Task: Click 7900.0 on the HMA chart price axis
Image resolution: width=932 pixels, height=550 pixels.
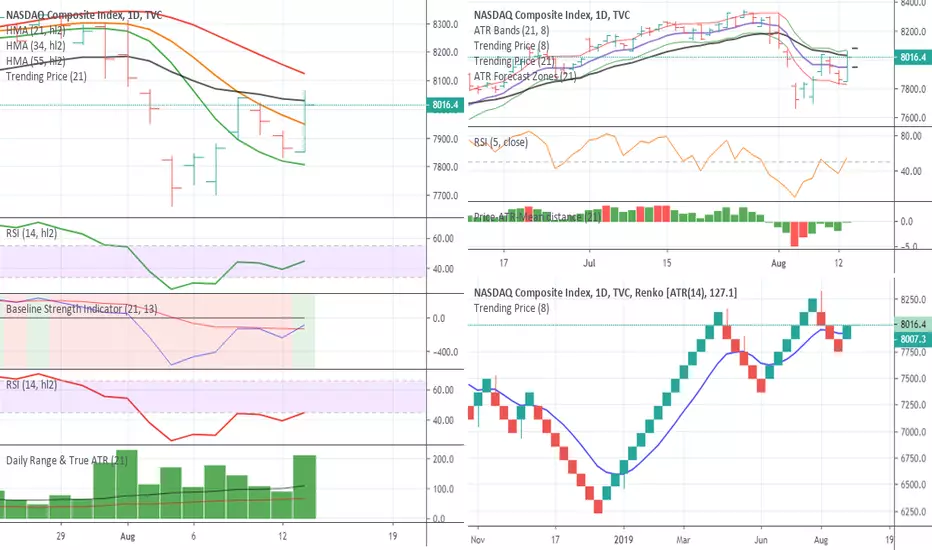Action: coord(445,139)
